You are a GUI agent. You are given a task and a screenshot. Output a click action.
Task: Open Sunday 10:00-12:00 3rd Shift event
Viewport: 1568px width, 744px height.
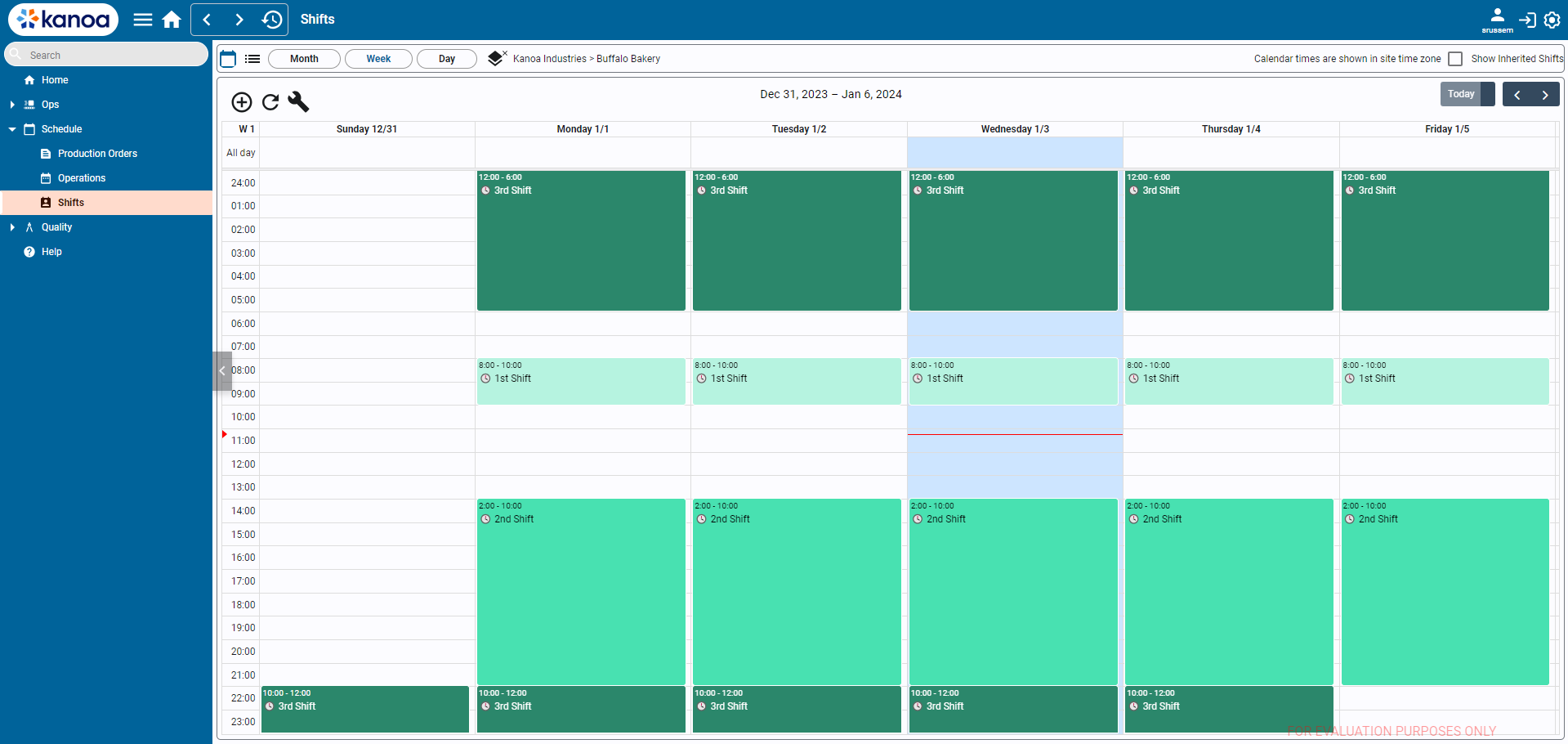[x=365, y=709]
